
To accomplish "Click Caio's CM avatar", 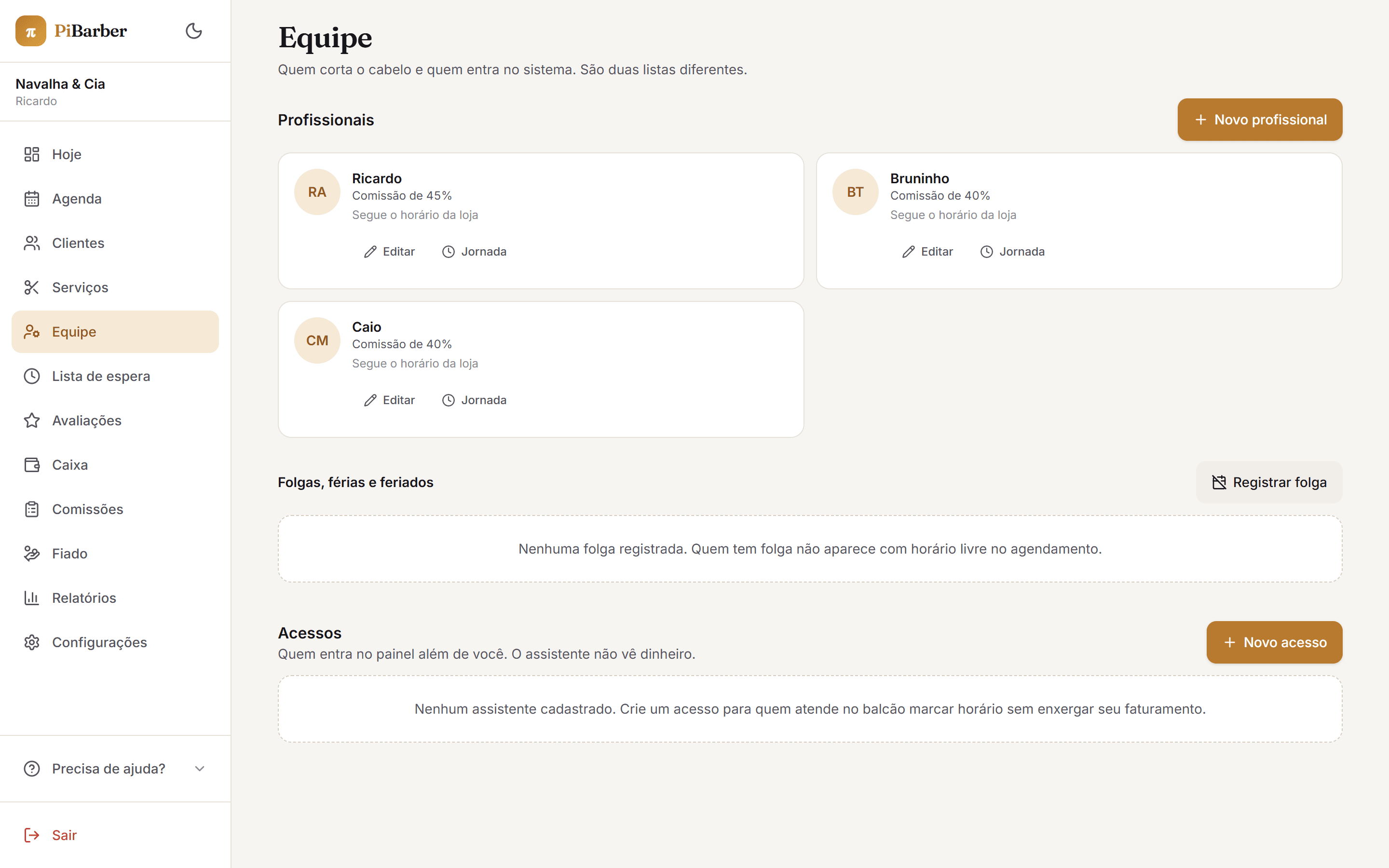I will (x=317, y=340).
